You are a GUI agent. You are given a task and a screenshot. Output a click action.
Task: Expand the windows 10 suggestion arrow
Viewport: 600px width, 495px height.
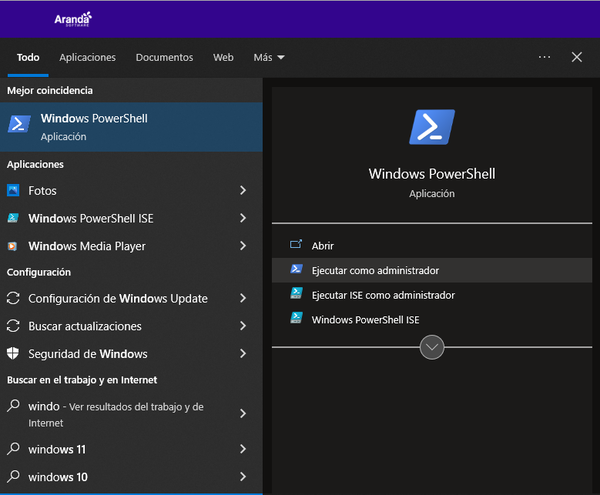pos(243,476)
